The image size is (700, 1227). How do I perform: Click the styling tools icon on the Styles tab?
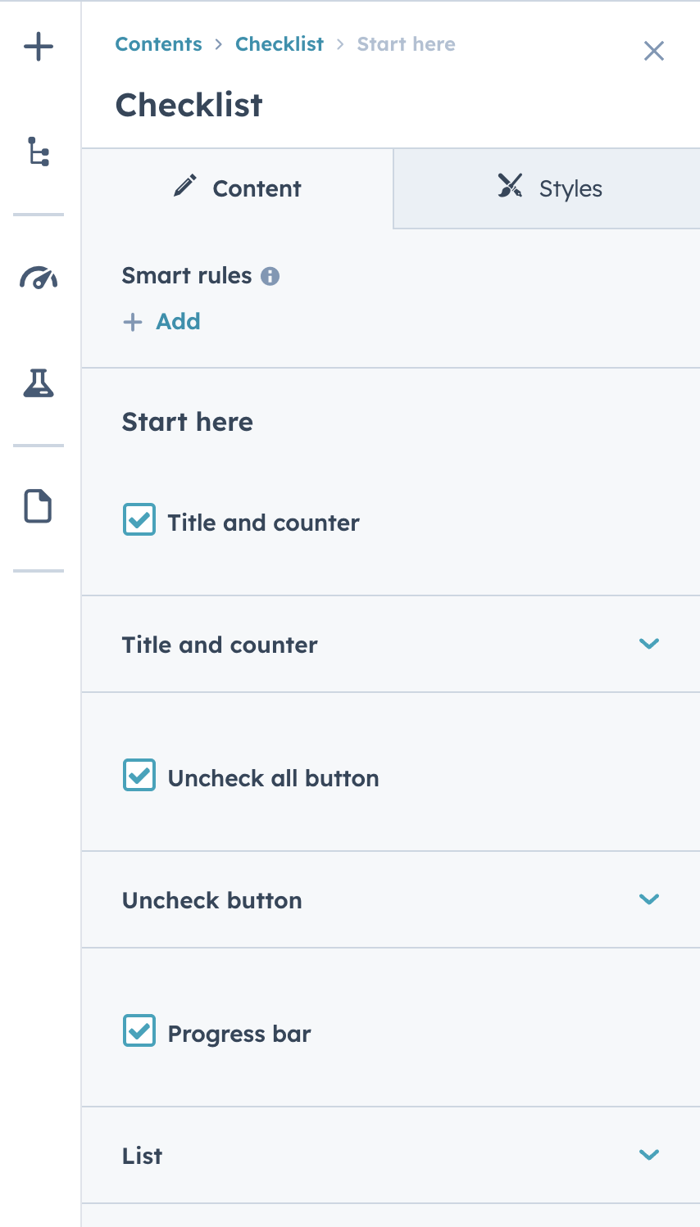(510, 187)
